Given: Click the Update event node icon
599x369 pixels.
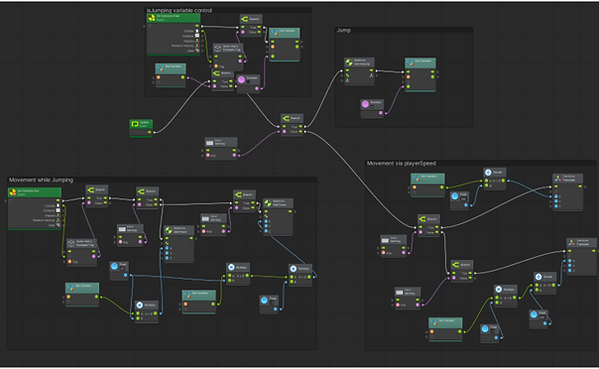Looking at the screenshot, I should [x=135, y=124].
